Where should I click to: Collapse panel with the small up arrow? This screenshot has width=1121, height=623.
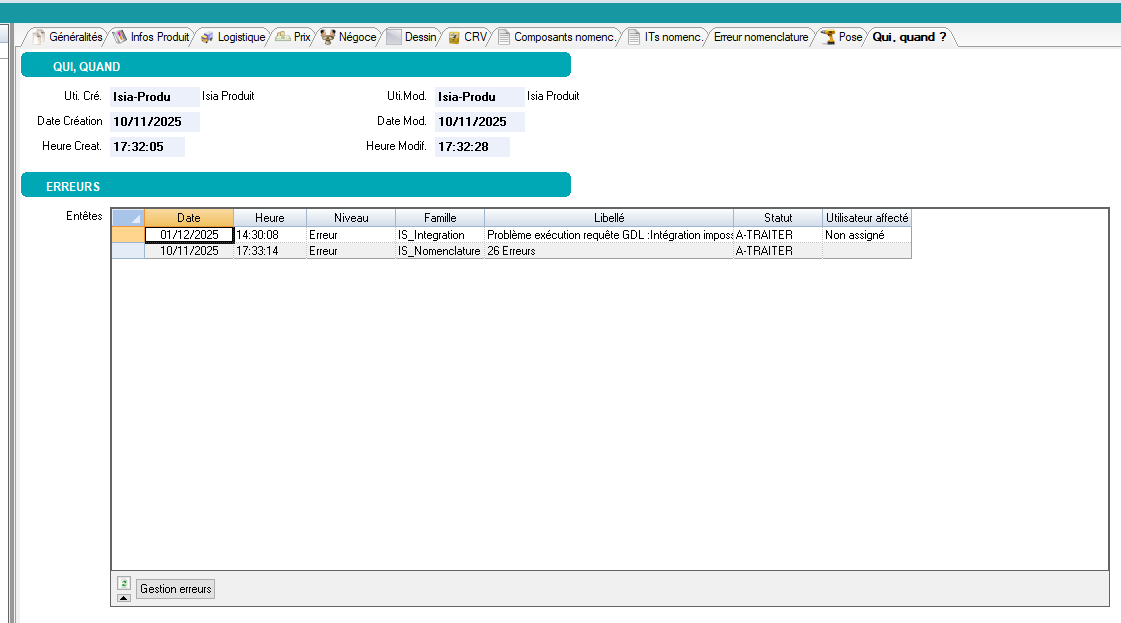124,598
